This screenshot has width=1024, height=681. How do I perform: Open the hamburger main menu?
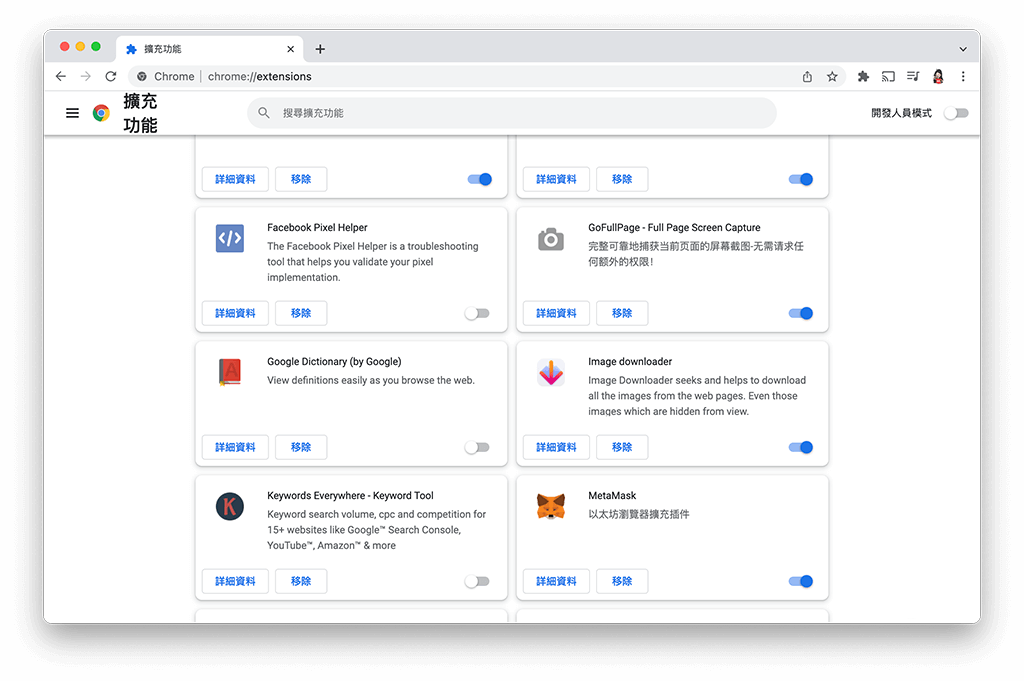click(72, 113)
